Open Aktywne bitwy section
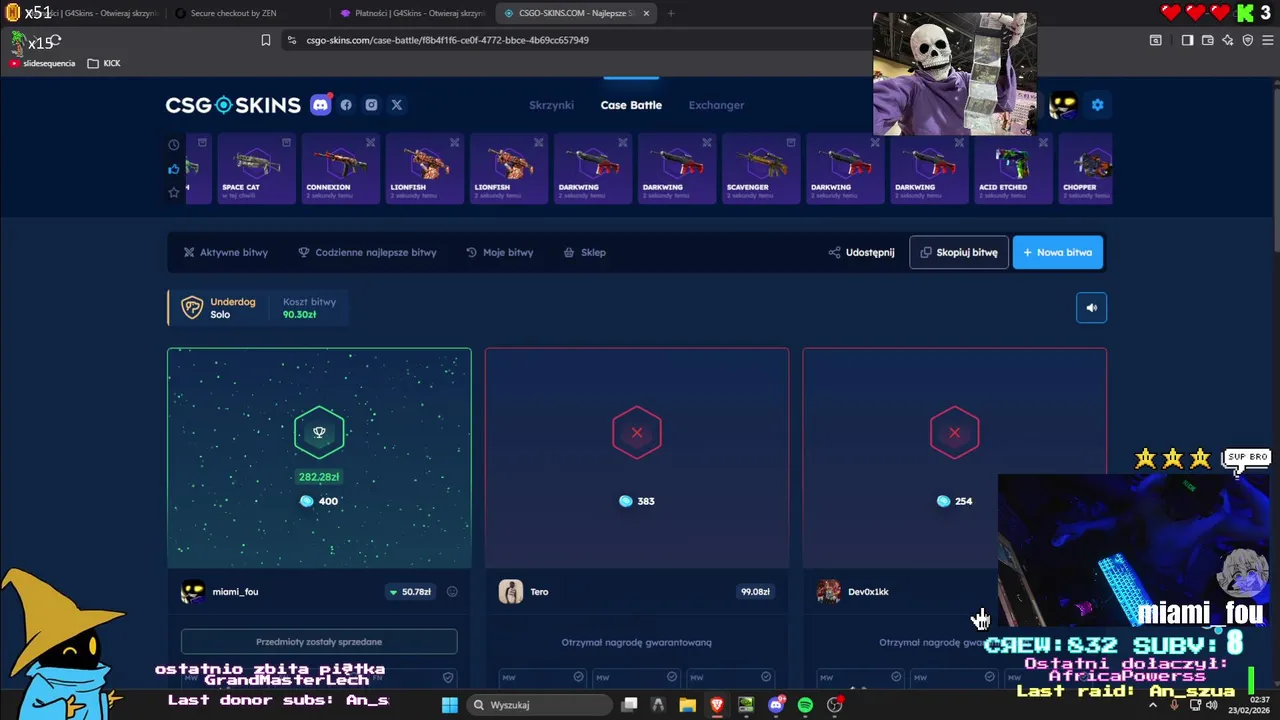1280x720 pixels. pos(226,252)
